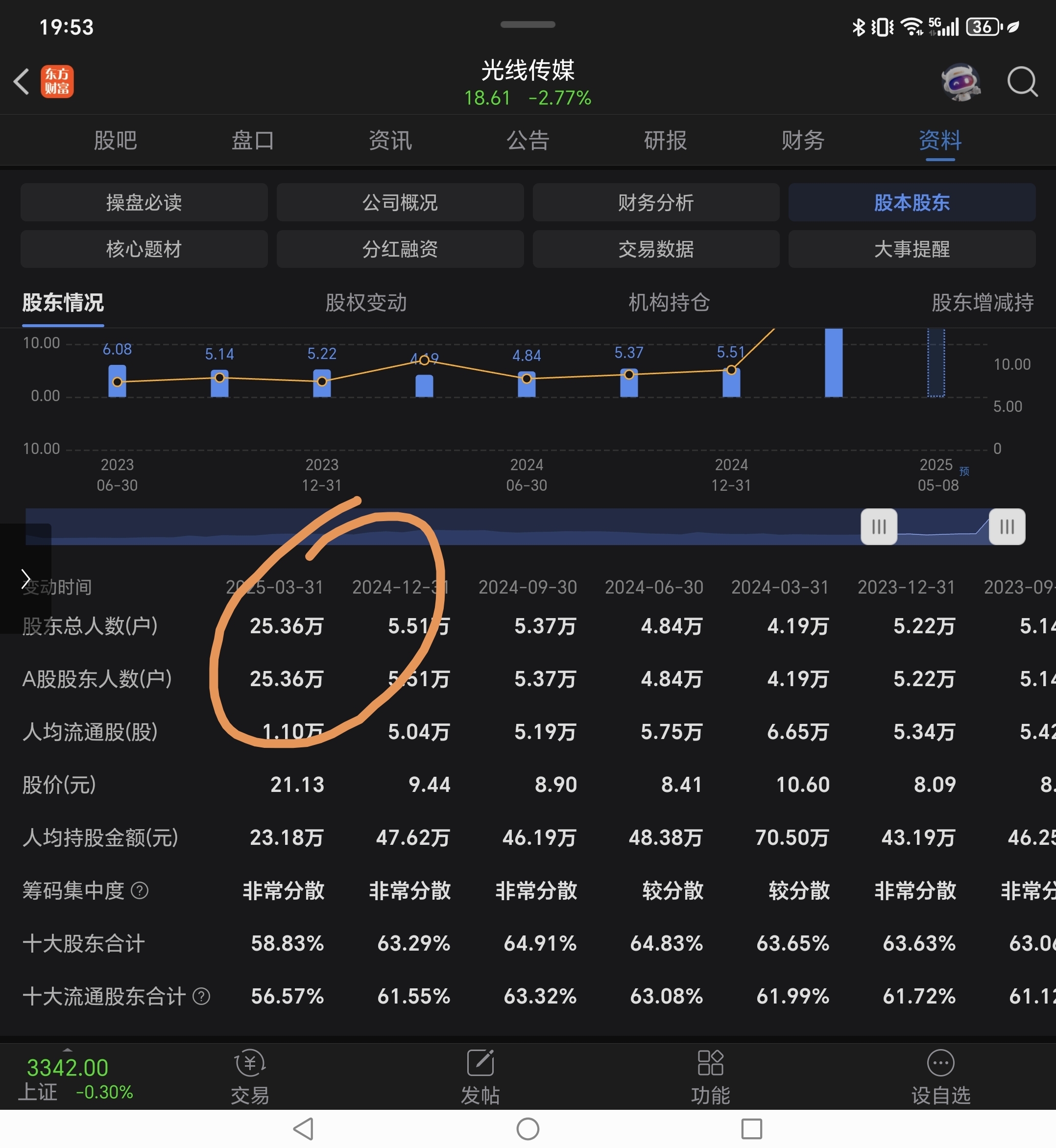This screenshot has width=1056, height=1148.
Task: Open the 公司概况 section
Action: (x=400, y=202)
